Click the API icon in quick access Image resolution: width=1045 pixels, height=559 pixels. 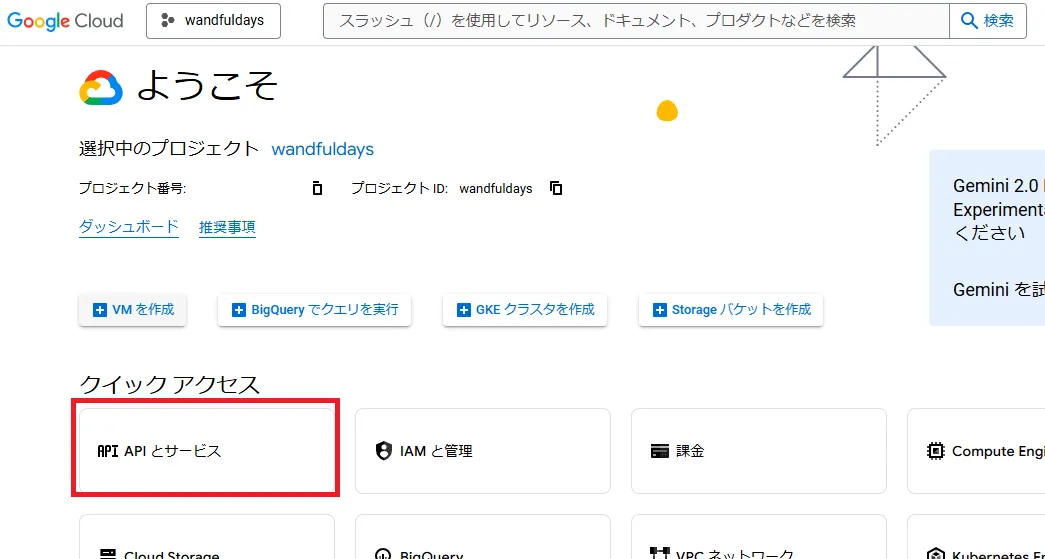tap(107, 451)
